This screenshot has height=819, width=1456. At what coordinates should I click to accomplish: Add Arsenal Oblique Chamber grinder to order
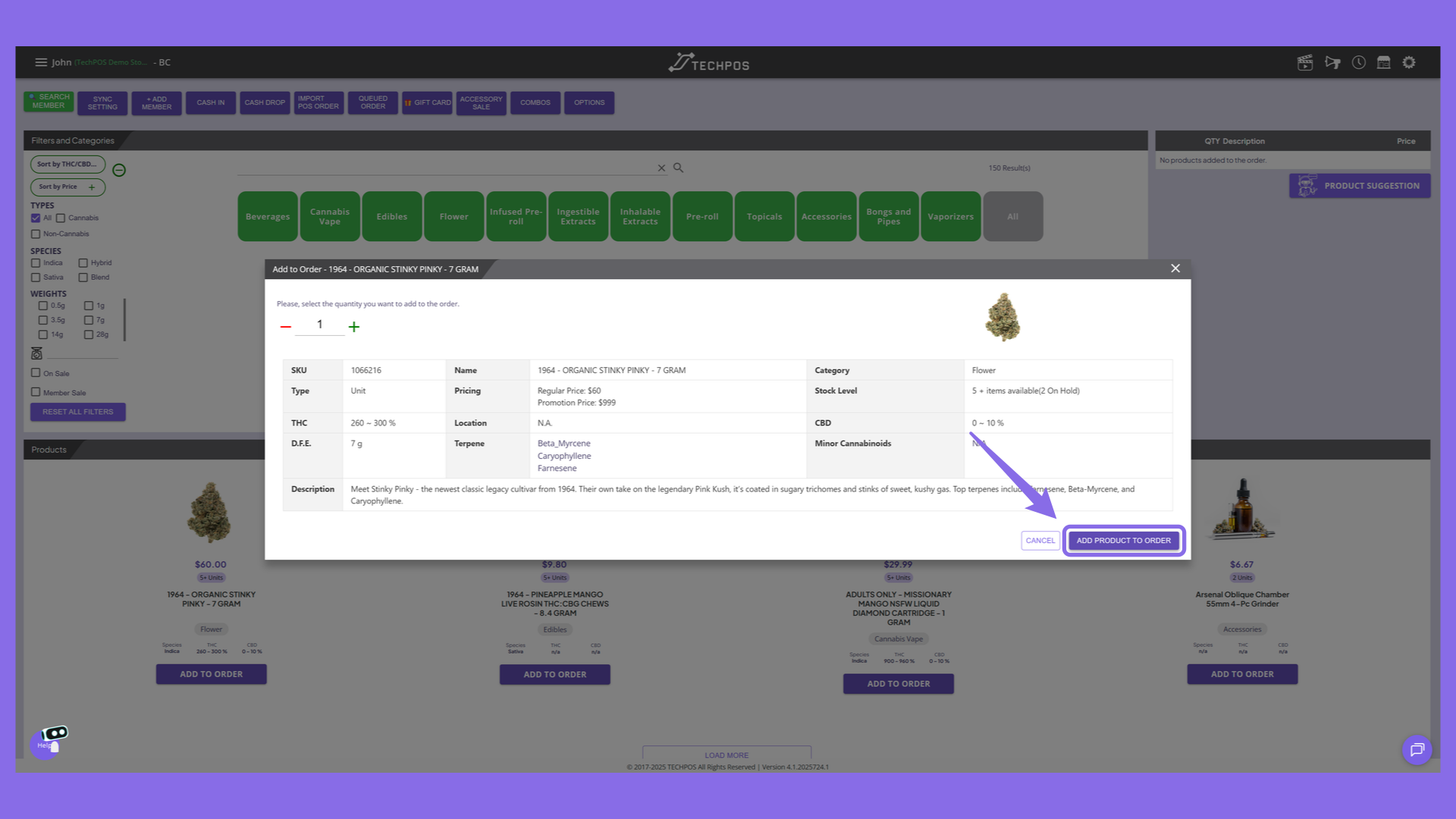(x=1242, y=674)
